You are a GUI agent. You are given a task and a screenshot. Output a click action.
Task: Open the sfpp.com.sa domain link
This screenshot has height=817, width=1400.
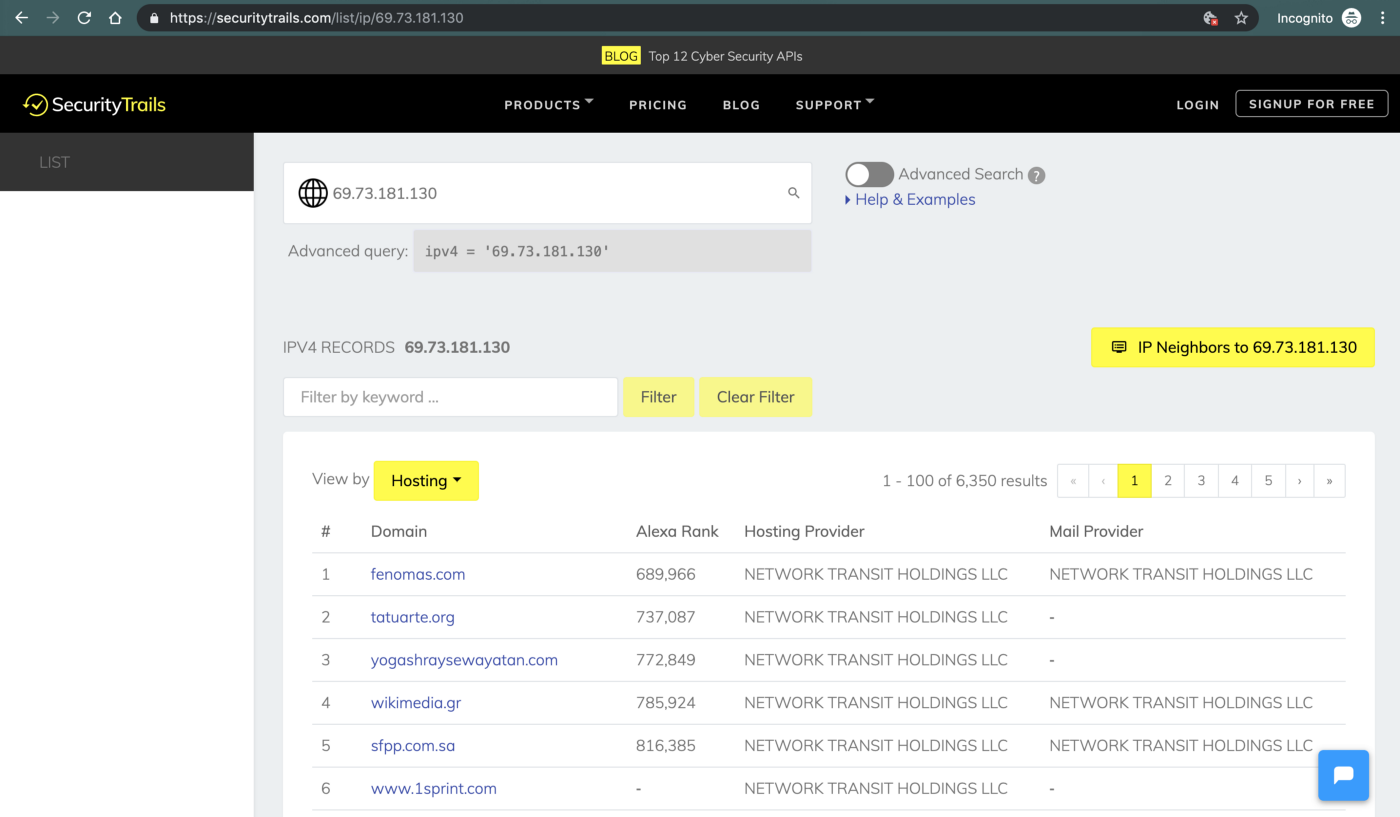point(413,746)
